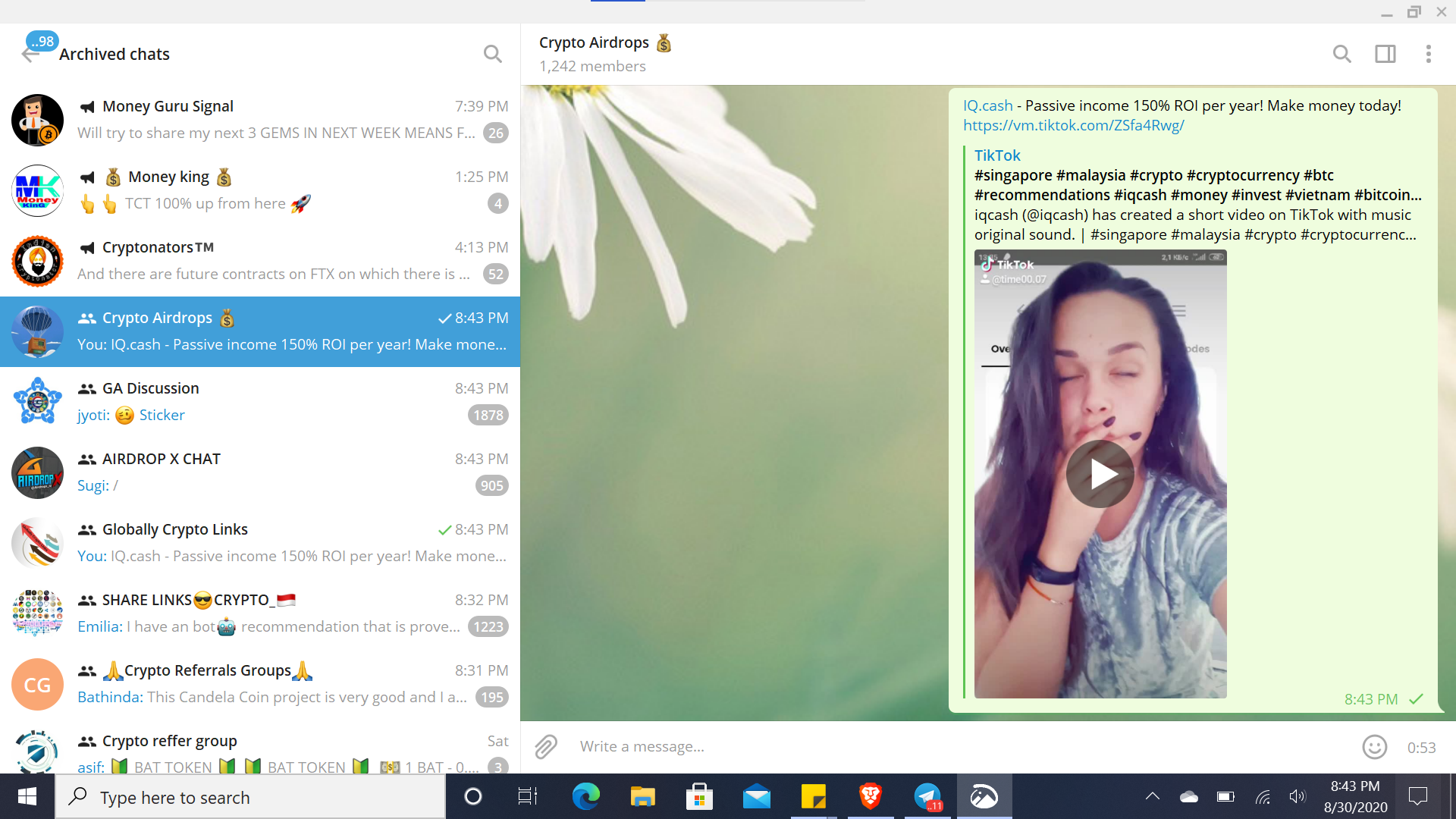Launch Brave browser from taskbar
Viewport: 1456px width, 819px height.
[x=870, y=796]
